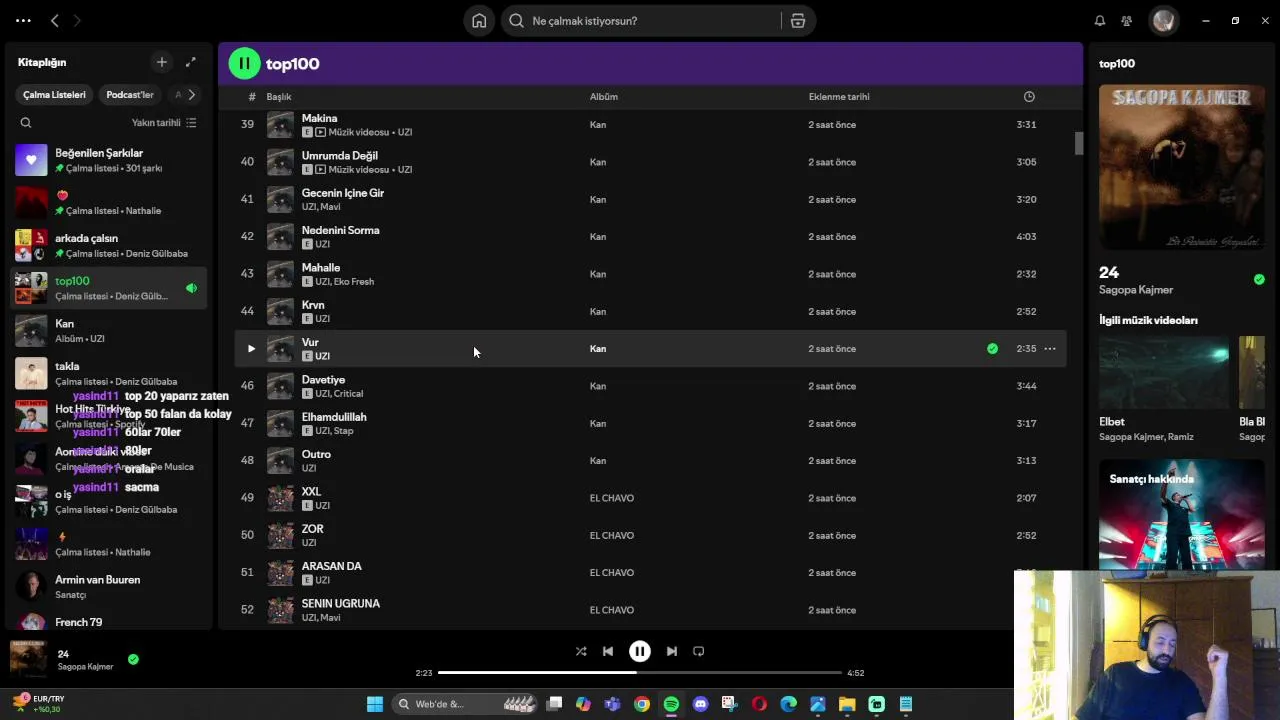Click the track list vertical scrollbar

(1079, 144)
